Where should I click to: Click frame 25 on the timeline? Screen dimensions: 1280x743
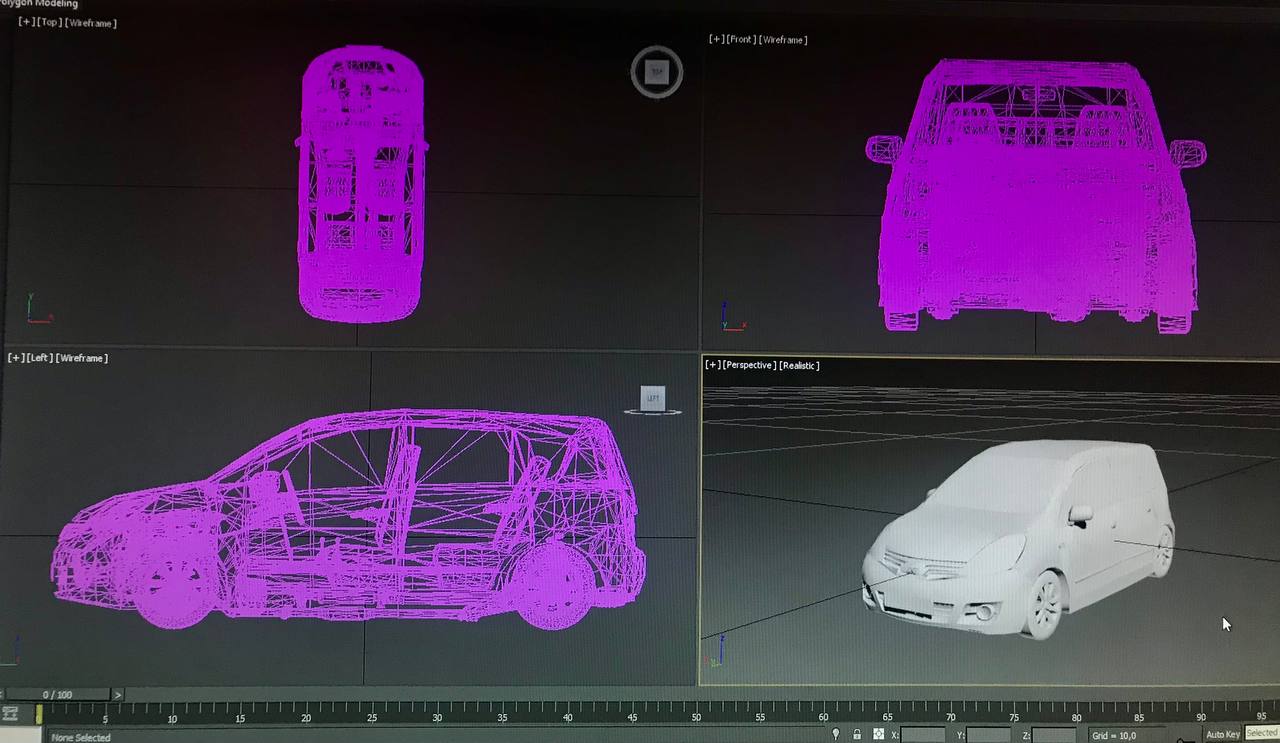(x=371, y=717)
